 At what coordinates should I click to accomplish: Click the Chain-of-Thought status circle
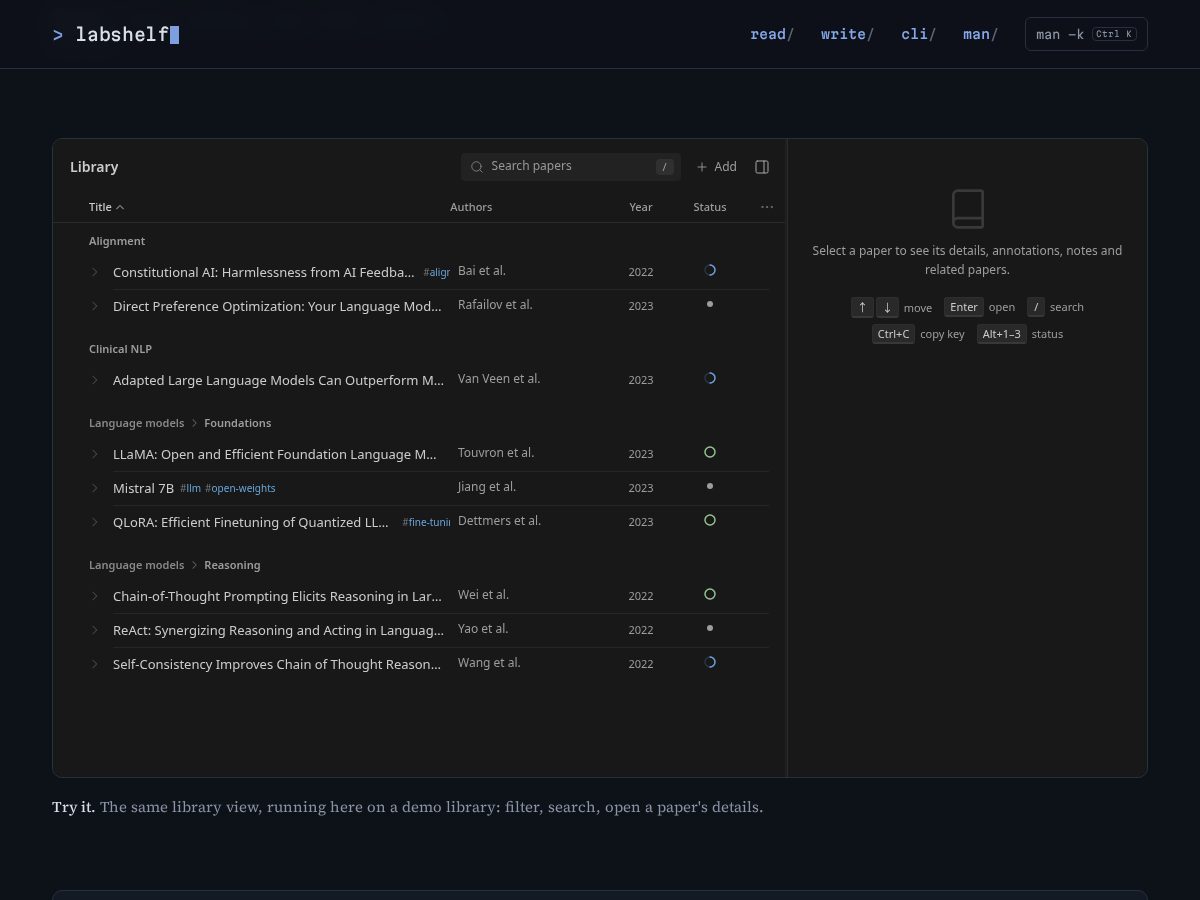pos(710,594)
